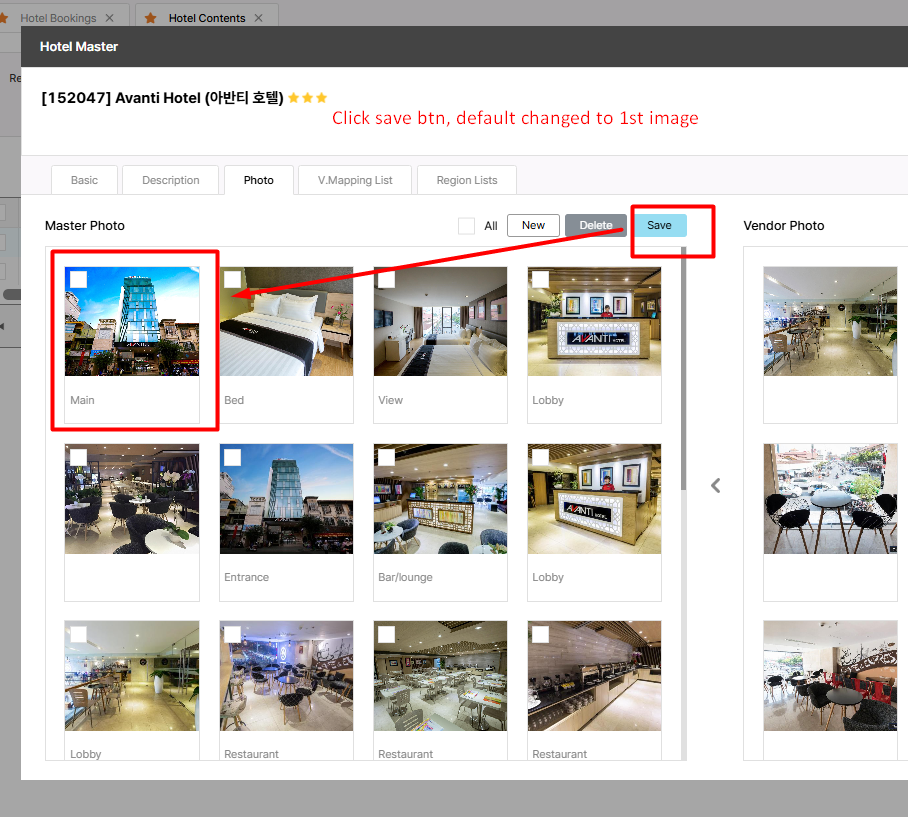The width and height of the screenshot is (908, 817).
Task: Click the hotel title Avanti Hotel text
Action: (x=163, y=98)
